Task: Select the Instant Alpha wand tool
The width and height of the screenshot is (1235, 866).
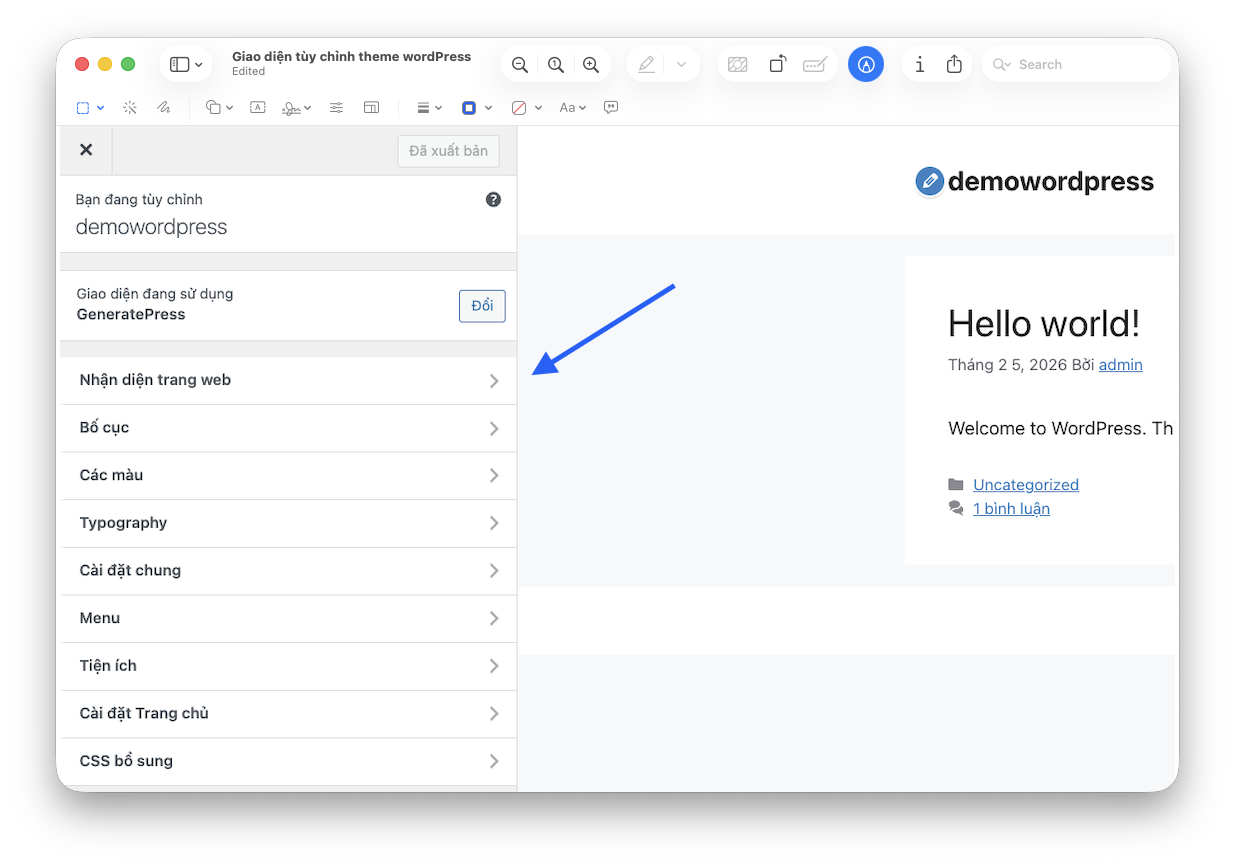Action: click(x=130, y=108)
